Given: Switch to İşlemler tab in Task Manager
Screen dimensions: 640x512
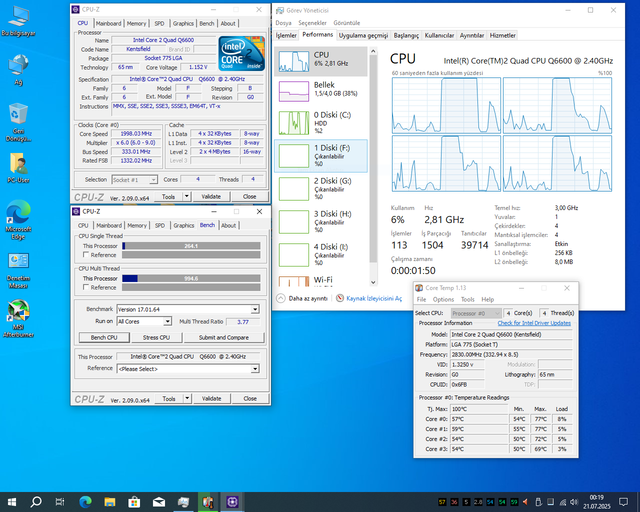Looking at the screenshot, I should (286, 36).
